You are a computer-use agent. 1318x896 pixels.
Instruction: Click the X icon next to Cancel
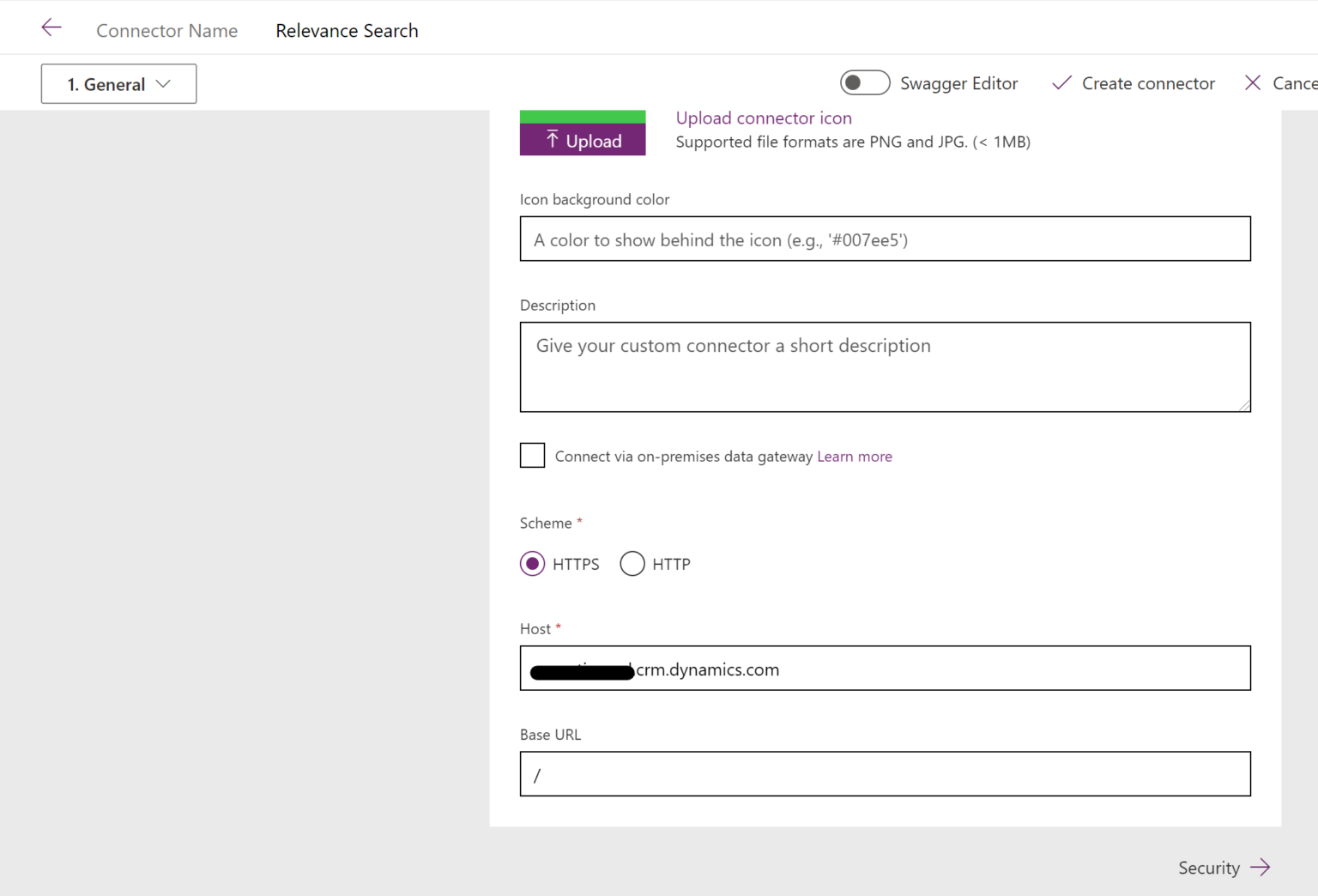(1255, 83)
